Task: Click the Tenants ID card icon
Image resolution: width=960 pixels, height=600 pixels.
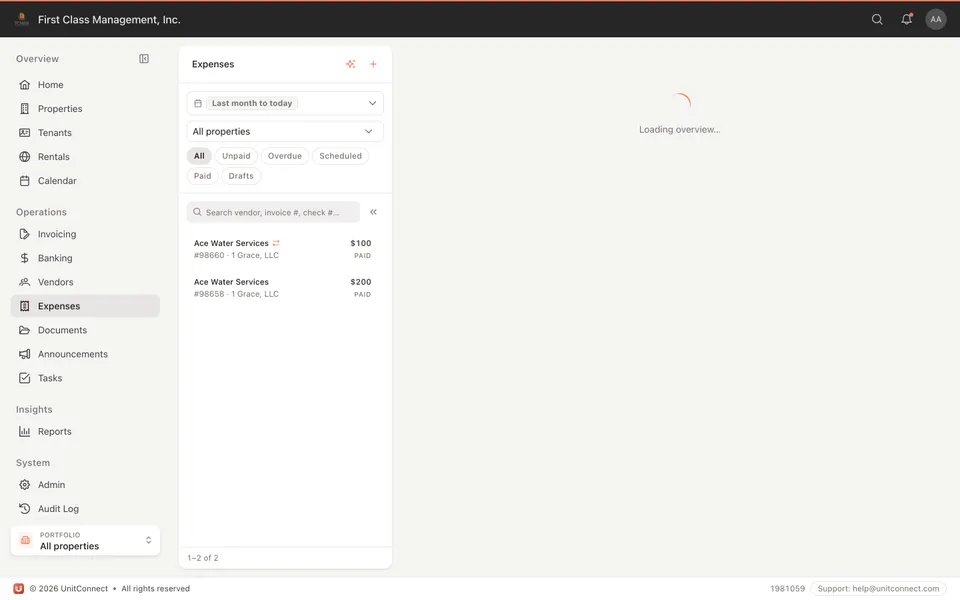Action: tap(24, 132)
